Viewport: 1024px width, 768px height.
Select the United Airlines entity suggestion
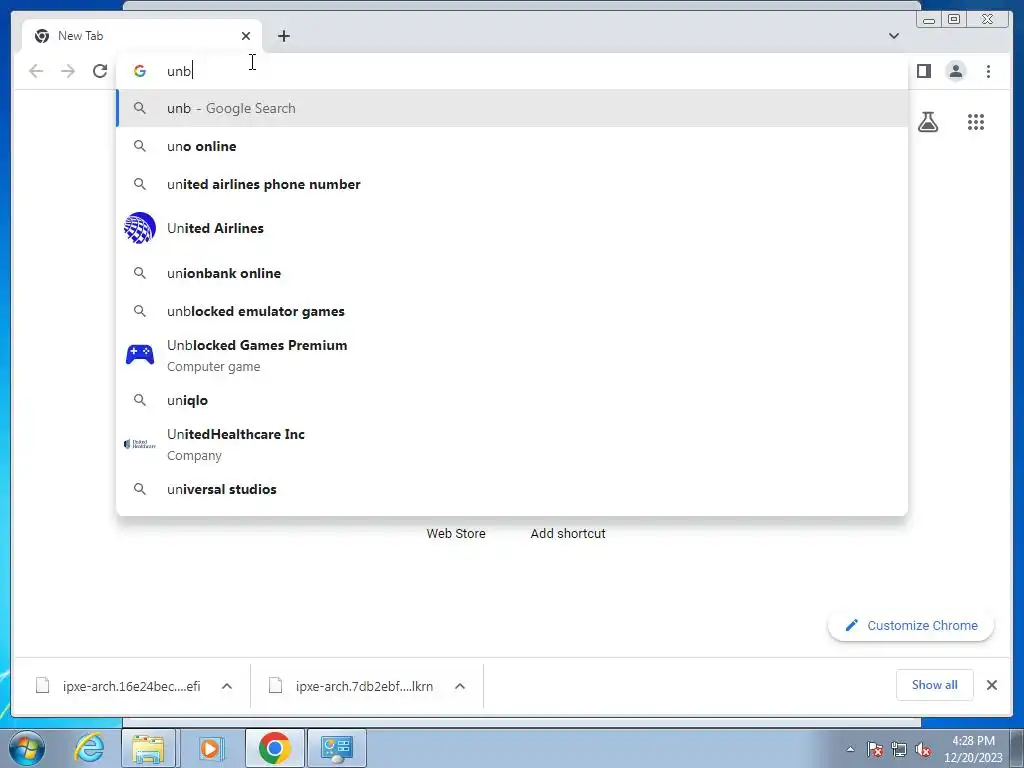(512, 228)
